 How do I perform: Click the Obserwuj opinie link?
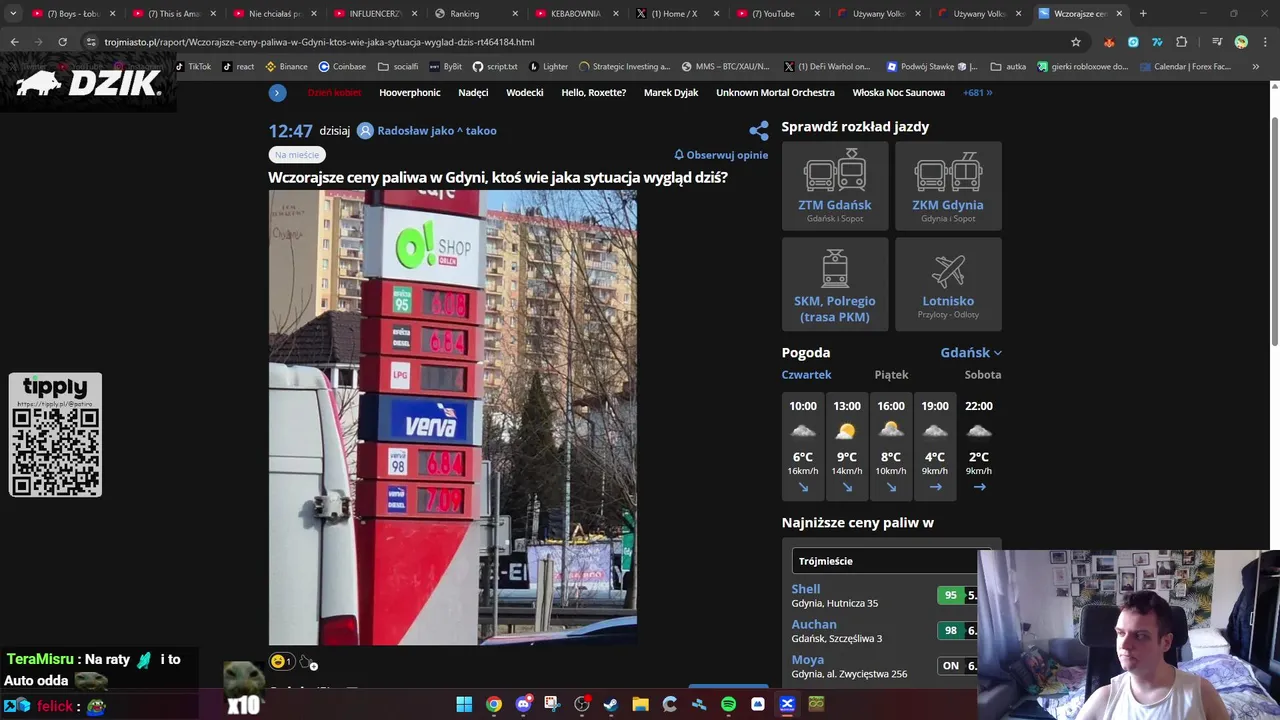coord(721,155)
